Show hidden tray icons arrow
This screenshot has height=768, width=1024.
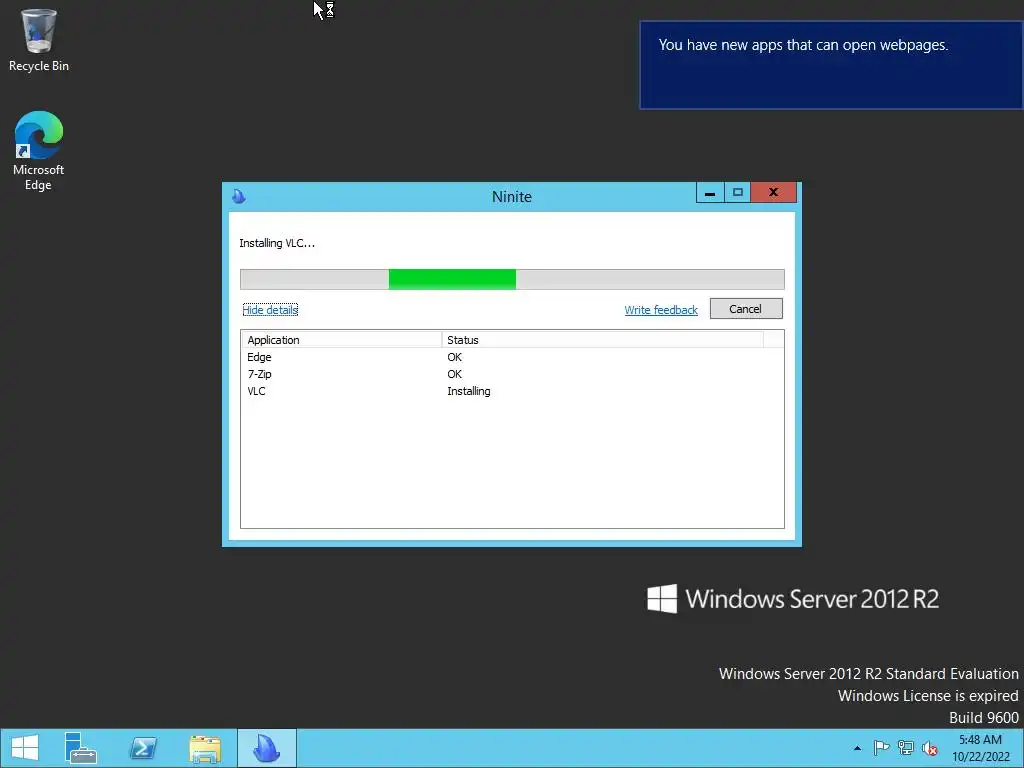pyautogui.click(x=857, y=748)
